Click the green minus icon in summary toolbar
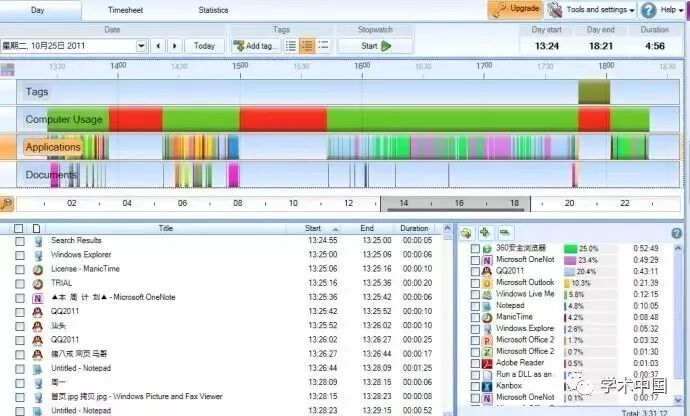This screenshot has width=690, height=416. (x=505, y=232)
